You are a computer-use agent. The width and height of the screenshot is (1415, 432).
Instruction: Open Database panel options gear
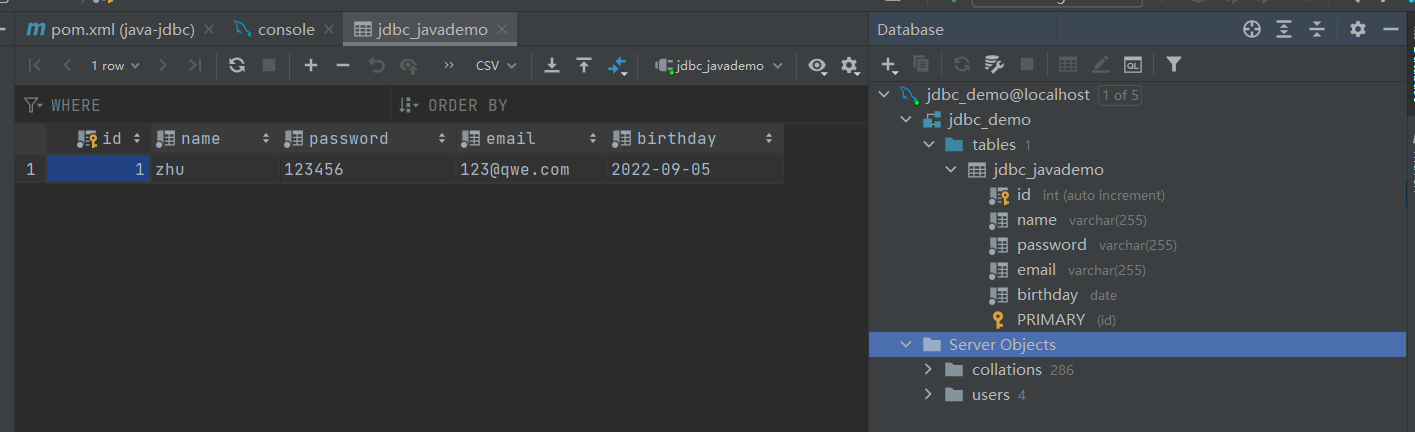click(x=1357, y=29)
